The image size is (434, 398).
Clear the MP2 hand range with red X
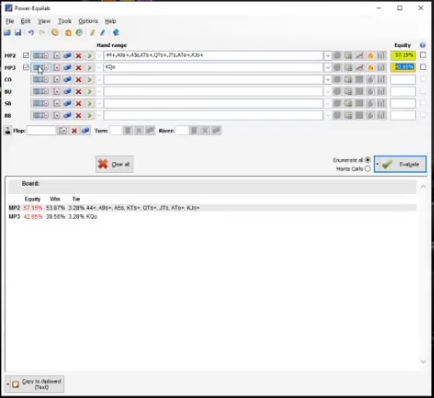pos(79,56)
